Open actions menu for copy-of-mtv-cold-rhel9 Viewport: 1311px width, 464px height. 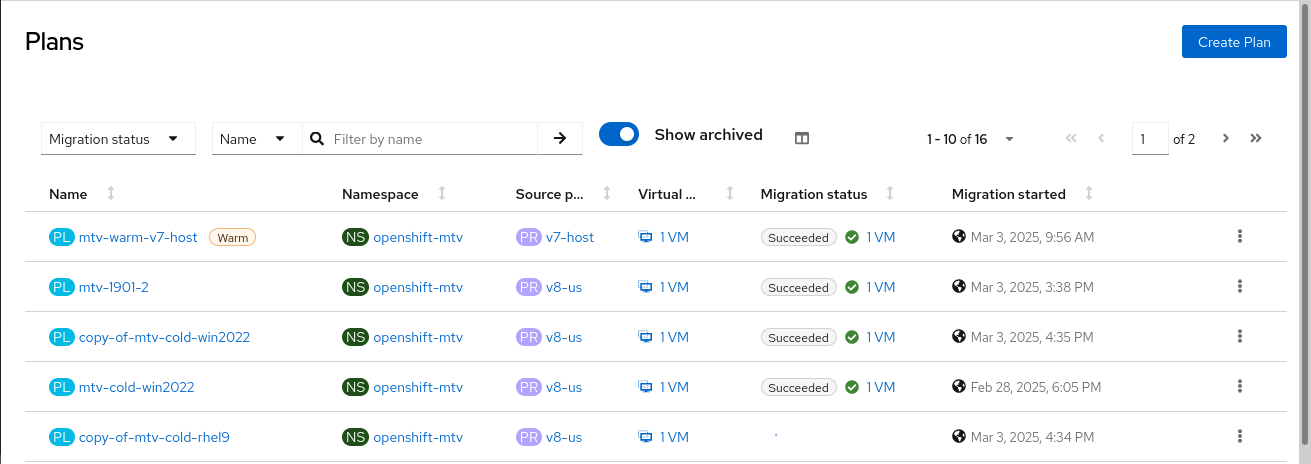[x=1239, y=437]
